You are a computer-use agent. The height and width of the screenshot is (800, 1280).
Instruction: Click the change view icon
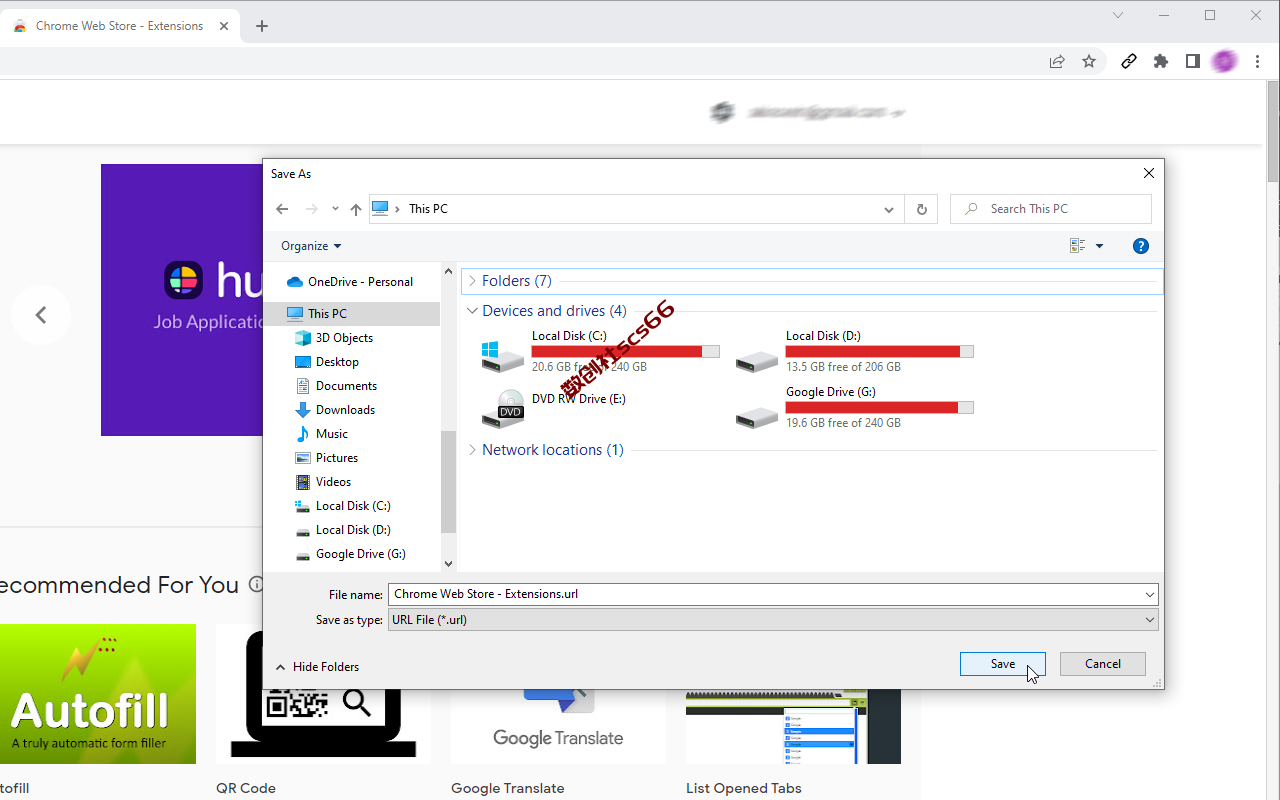(x=1077, y=246)
